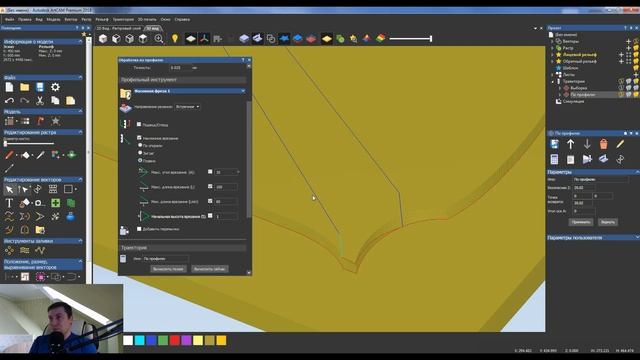
Task: Open a file with the yellow folder icon
Action: tap(24, 87)
